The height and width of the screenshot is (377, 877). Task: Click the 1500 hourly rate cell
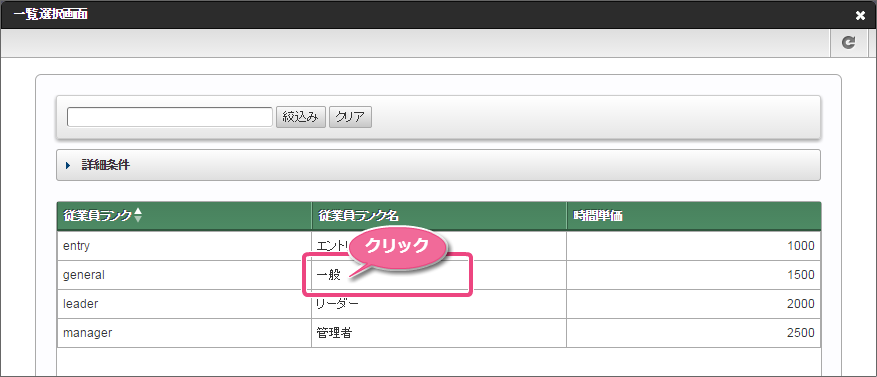[694, 275]
